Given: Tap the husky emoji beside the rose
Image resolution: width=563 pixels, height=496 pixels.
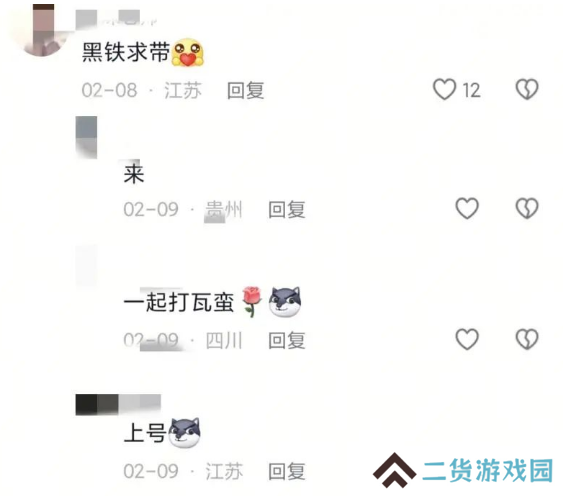Looking at the screenshot, I should (285, 302).
